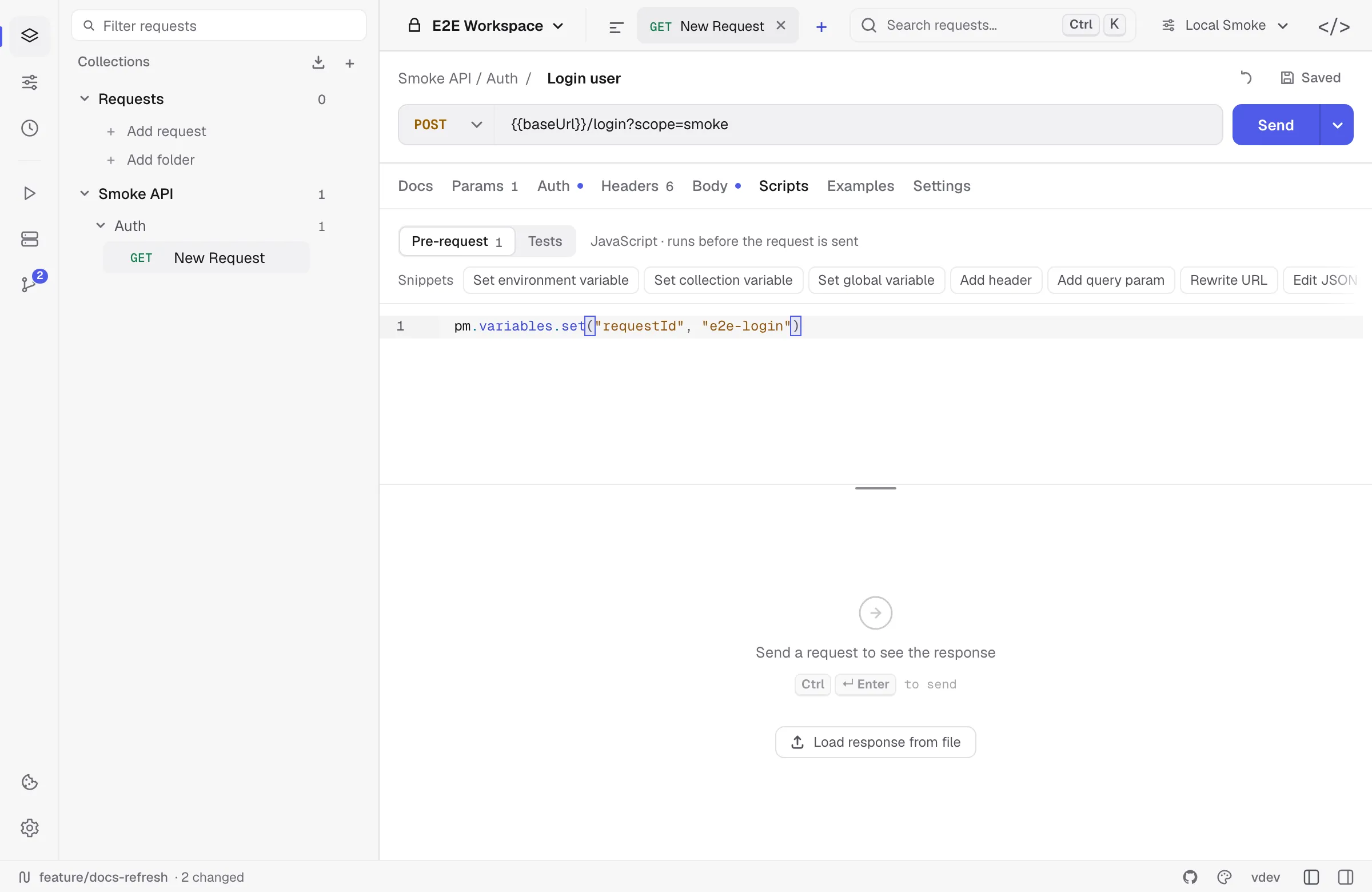Click the Send button
Image resolution: width=1372 pixels, height=892 pixels.
click(1276, 125)
